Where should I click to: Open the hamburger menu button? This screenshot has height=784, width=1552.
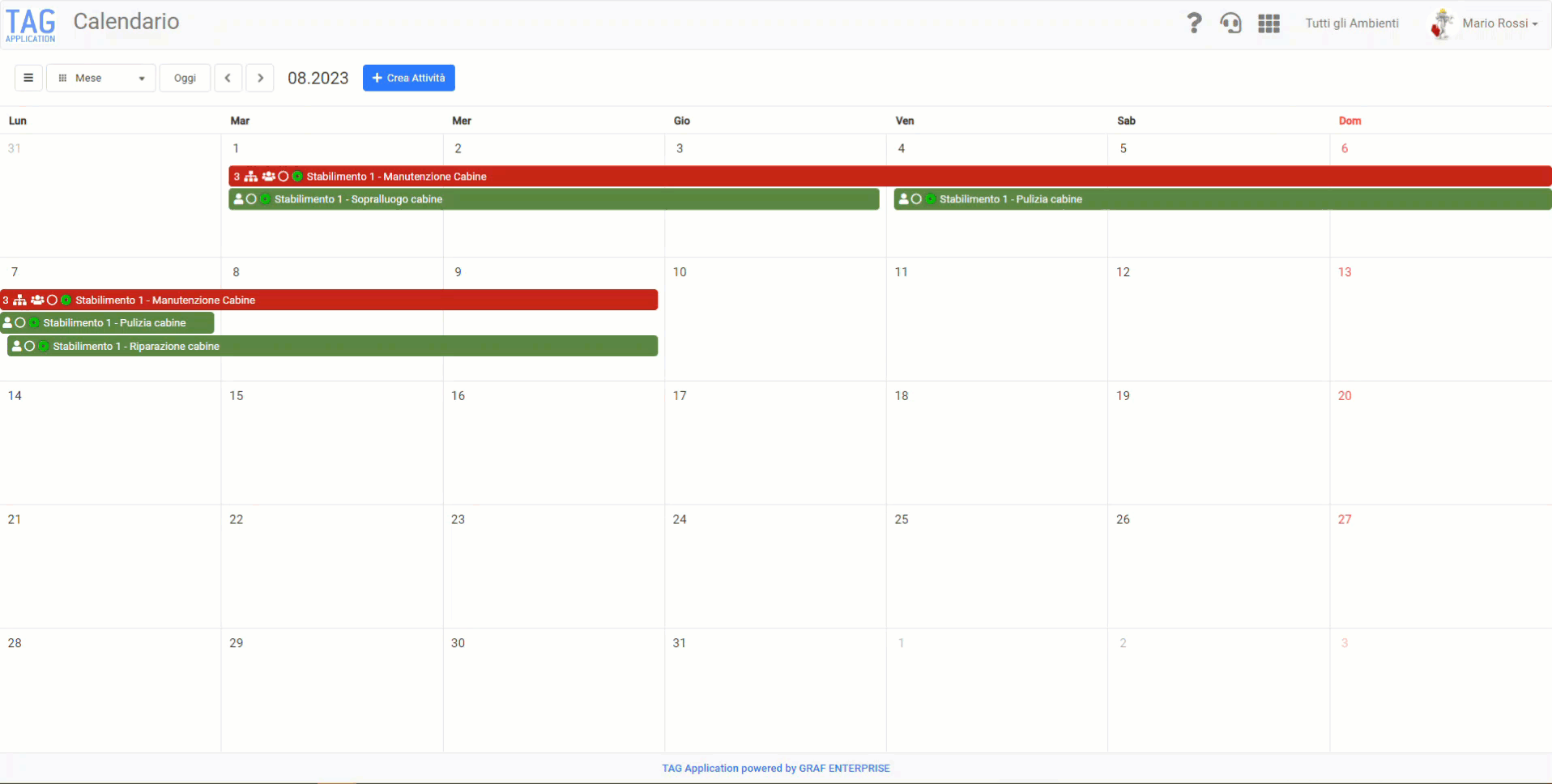point(28,78)
